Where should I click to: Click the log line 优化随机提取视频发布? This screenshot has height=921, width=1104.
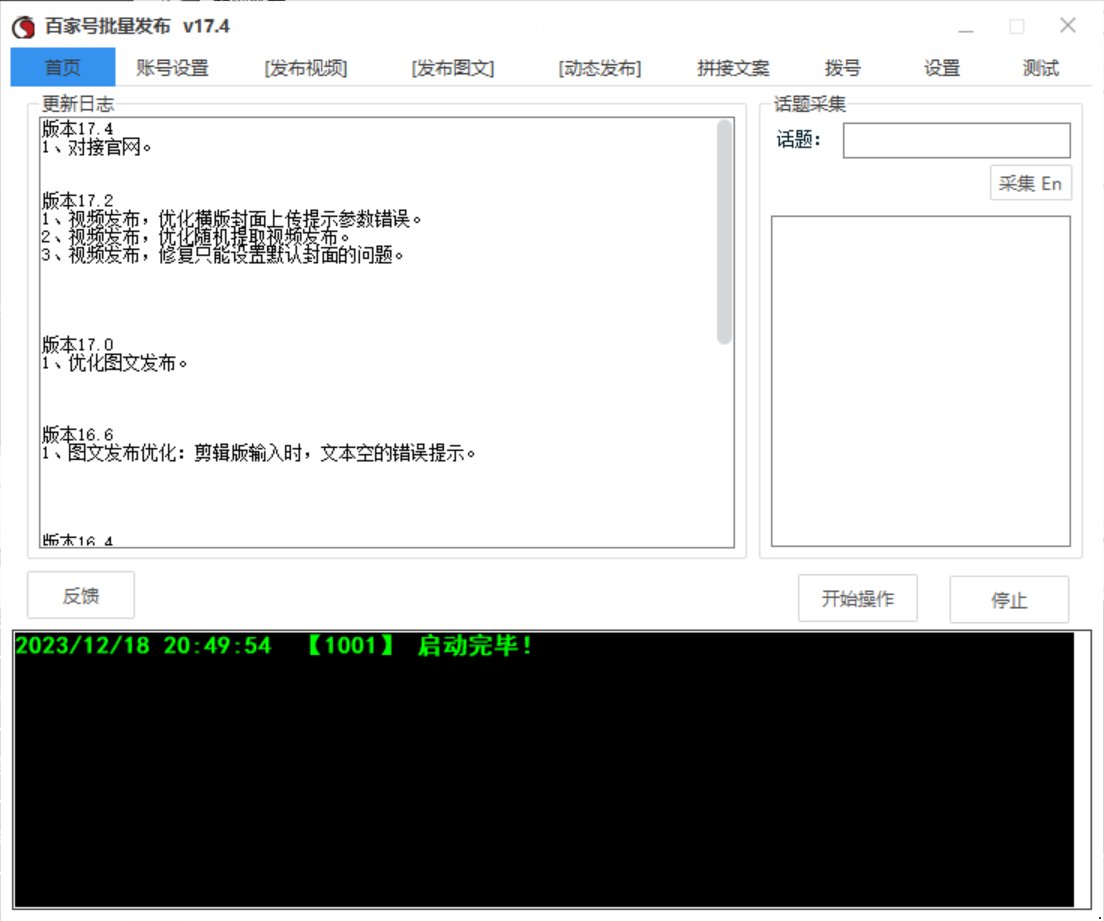196,237
